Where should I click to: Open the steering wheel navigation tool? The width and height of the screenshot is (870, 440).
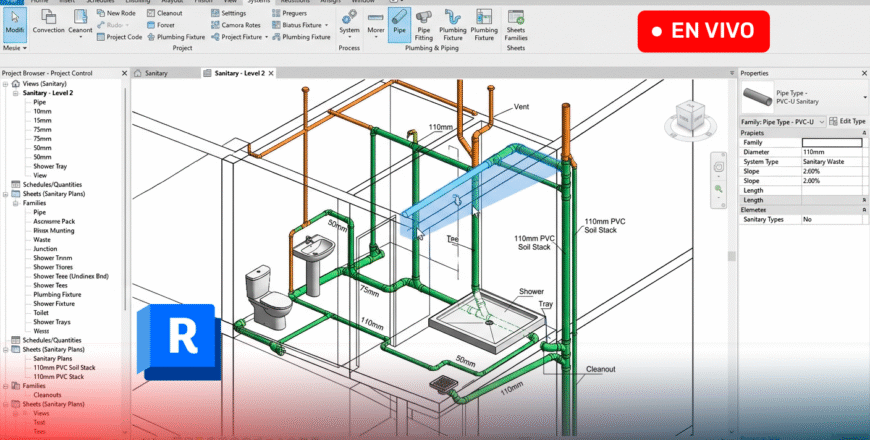coord(719,166)
